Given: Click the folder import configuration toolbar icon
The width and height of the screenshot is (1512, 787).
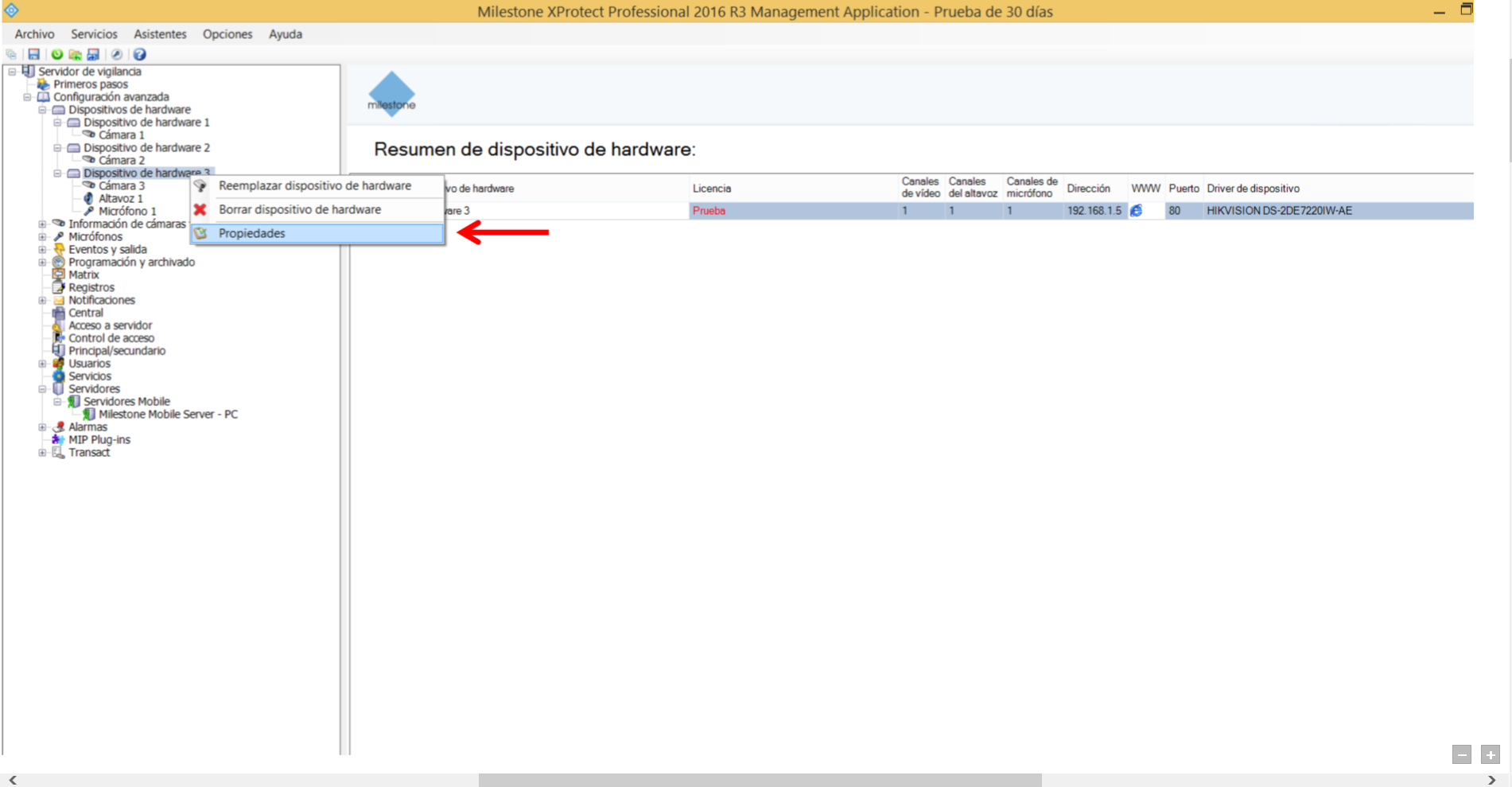Looking at the screenshot, I should 75,54.
